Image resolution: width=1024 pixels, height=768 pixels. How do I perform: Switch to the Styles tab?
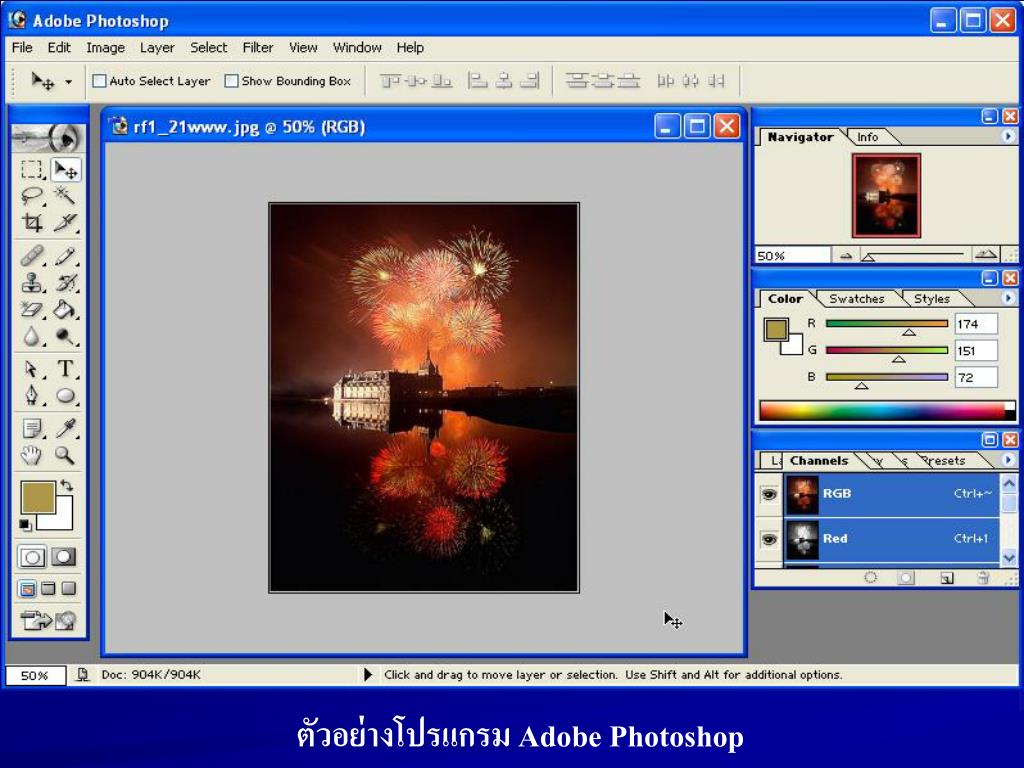click(x=931, y=299)
